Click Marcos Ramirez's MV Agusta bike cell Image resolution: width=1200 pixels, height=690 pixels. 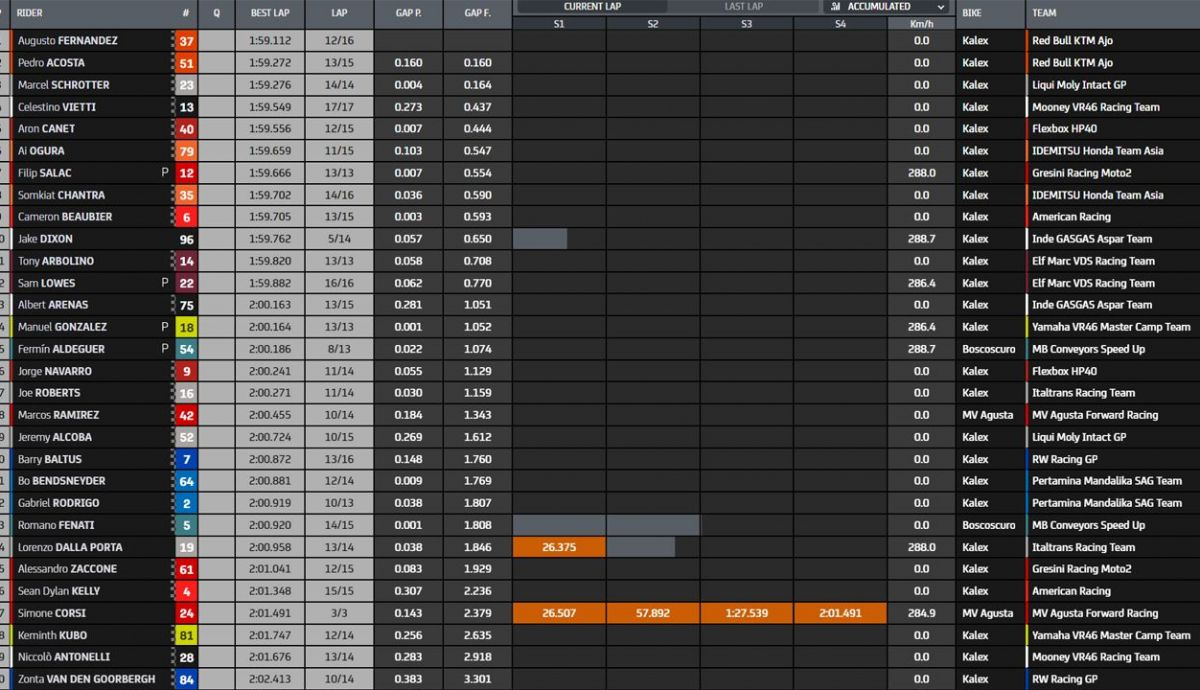click(987, 415)
